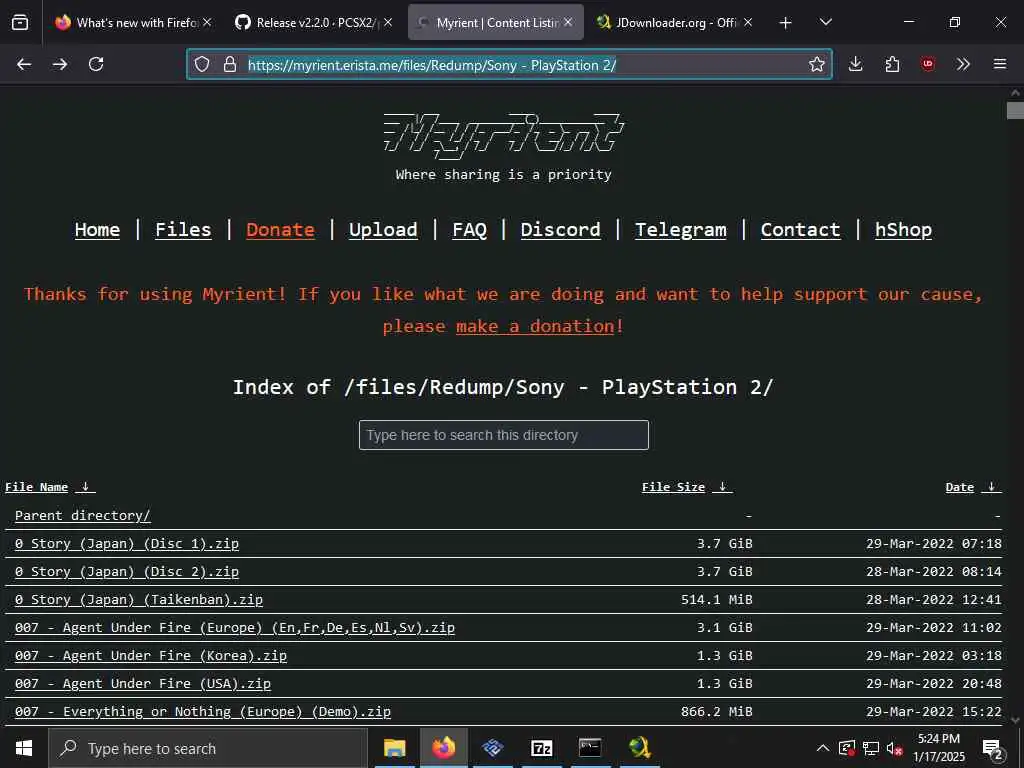This screenshot has height=768, width=1024.
Task: Go forward with the browser forward arrow
Action: [x=60, y=64]
